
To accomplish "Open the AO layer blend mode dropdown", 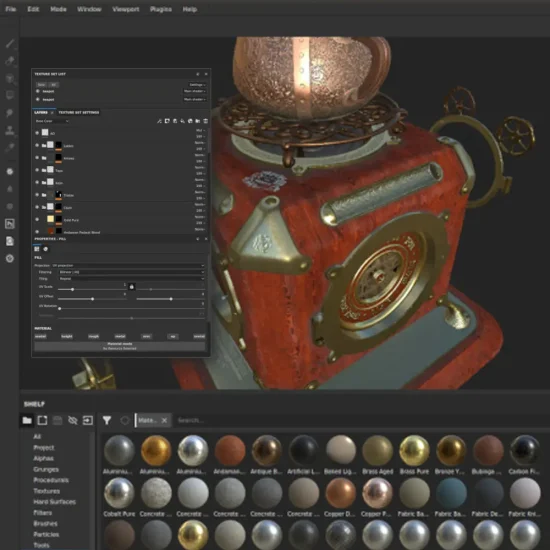I will 200,130.
